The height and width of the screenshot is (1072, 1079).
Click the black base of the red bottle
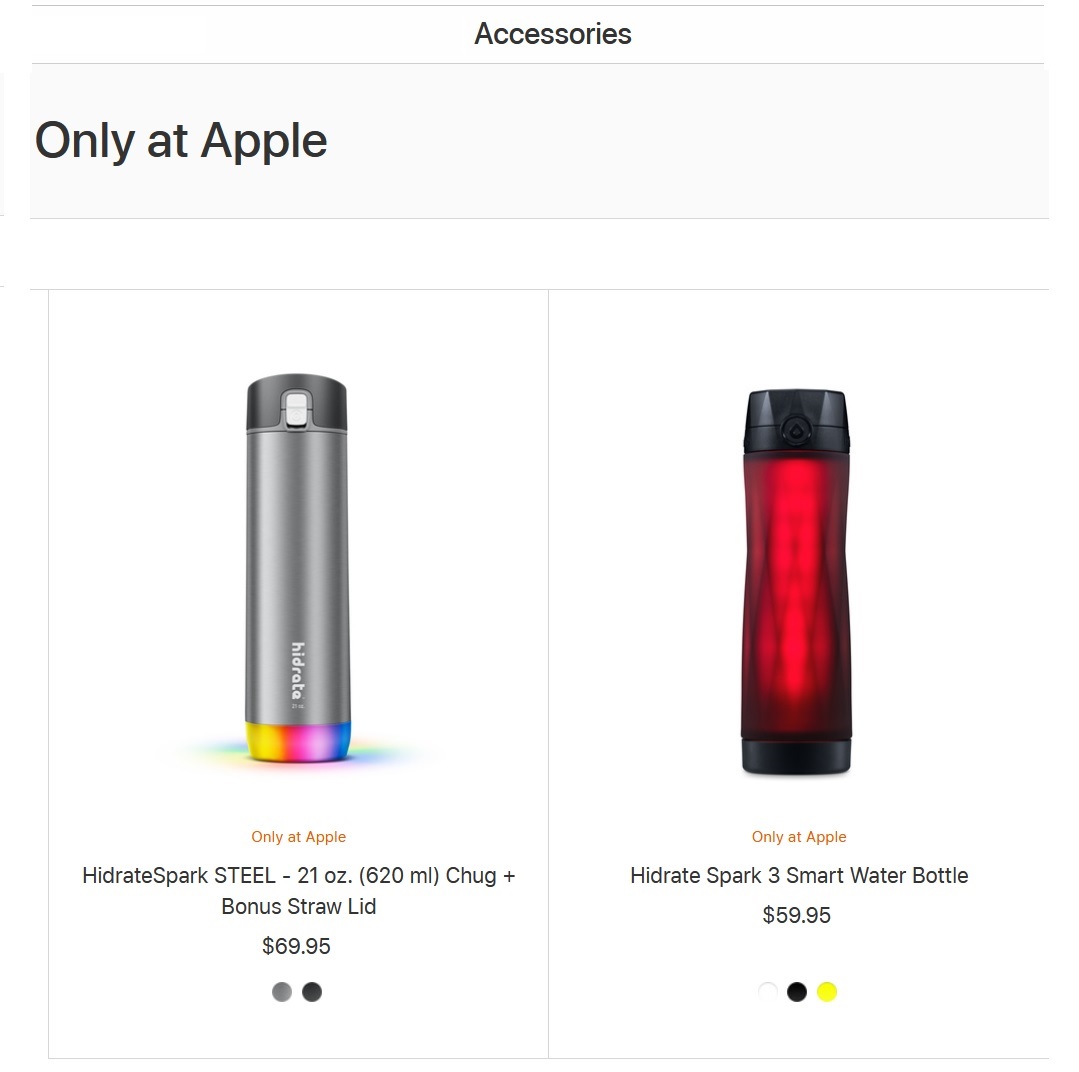[x=796, y=756]
